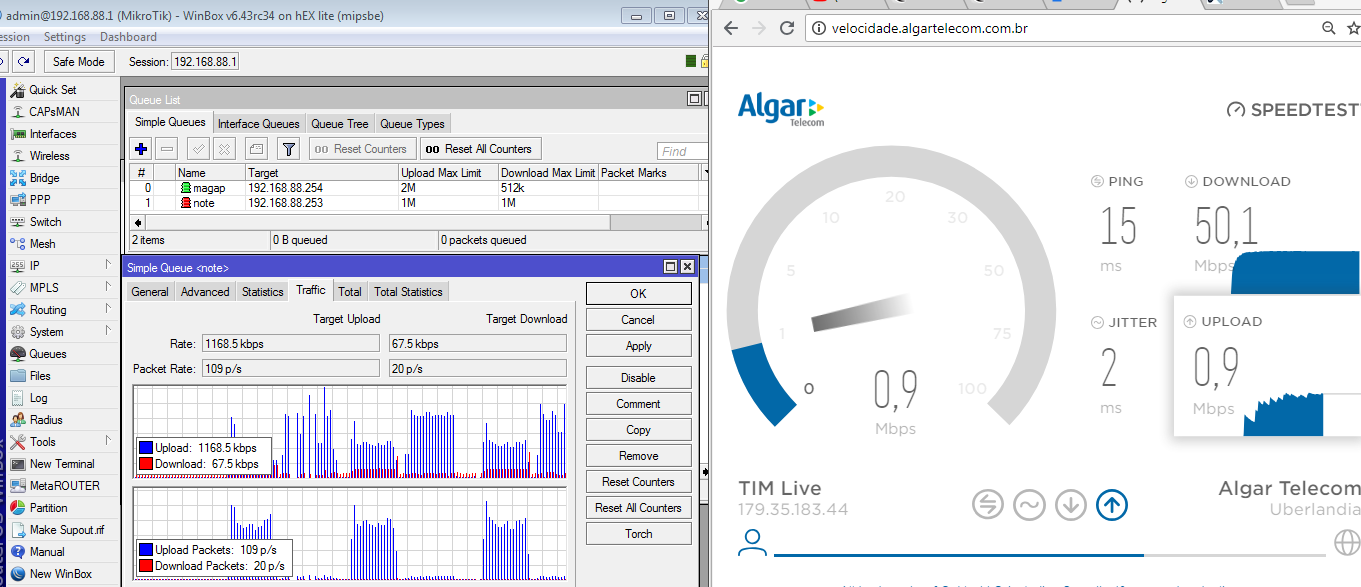The height and width of the screenshot is (587, 1361).
Task: Open Manual in sidebar
Action: (x=47, y=552)
